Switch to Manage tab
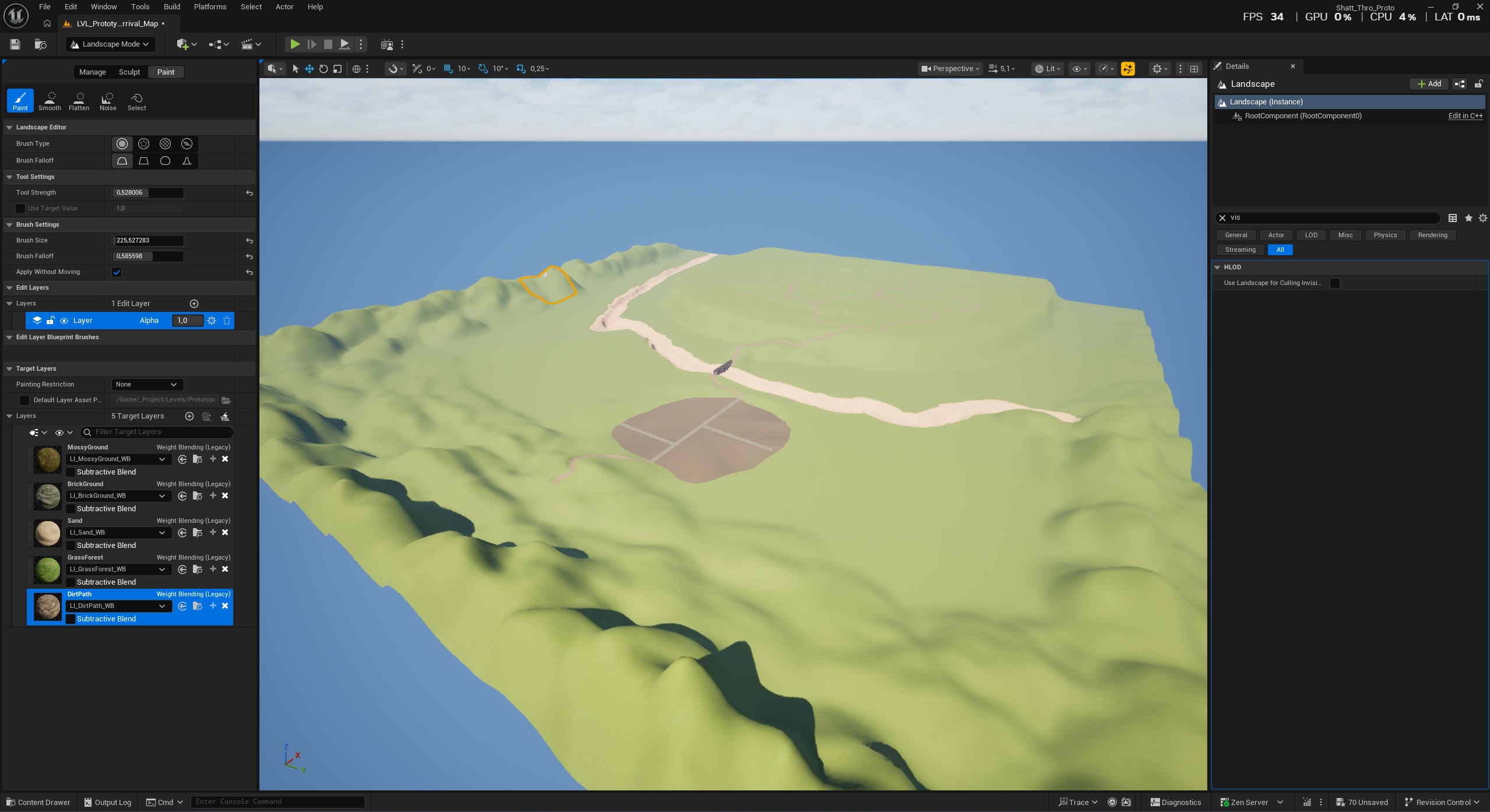This screenshot has height=812, width=1490. pos(93,72)
